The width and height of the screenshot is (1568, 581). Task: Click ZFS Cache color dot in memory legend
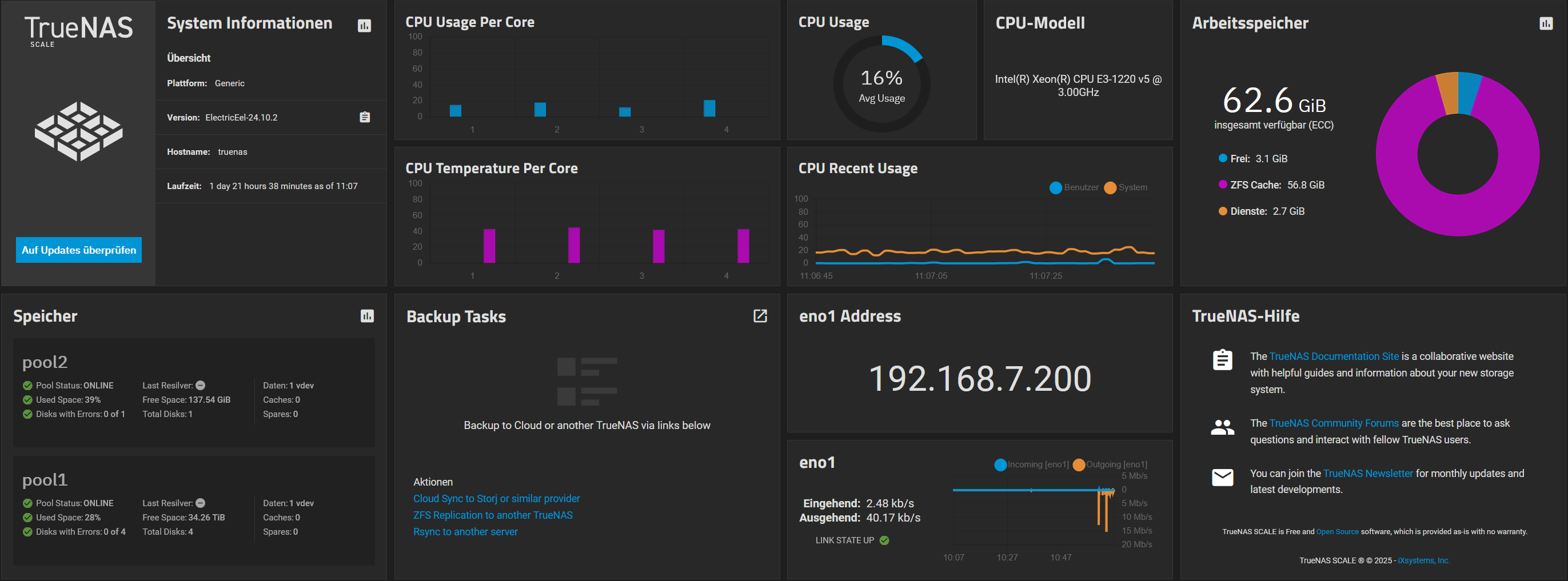tap(1222, 185)
